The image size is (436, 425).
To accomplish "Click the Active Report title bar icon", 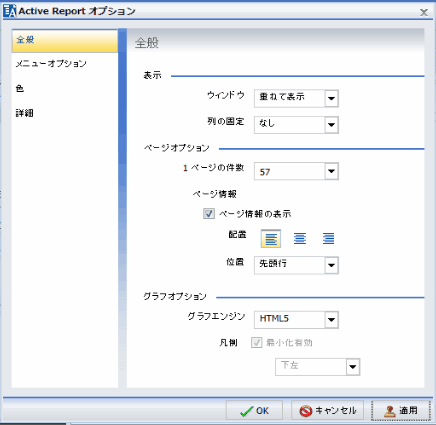I will click(9, 11).
